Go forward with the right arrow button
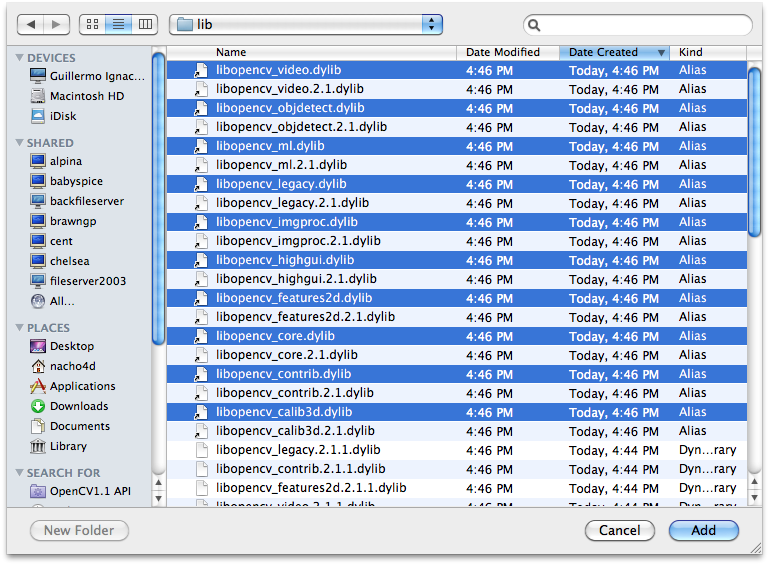The image size is (769, 565). coord(56,25)
